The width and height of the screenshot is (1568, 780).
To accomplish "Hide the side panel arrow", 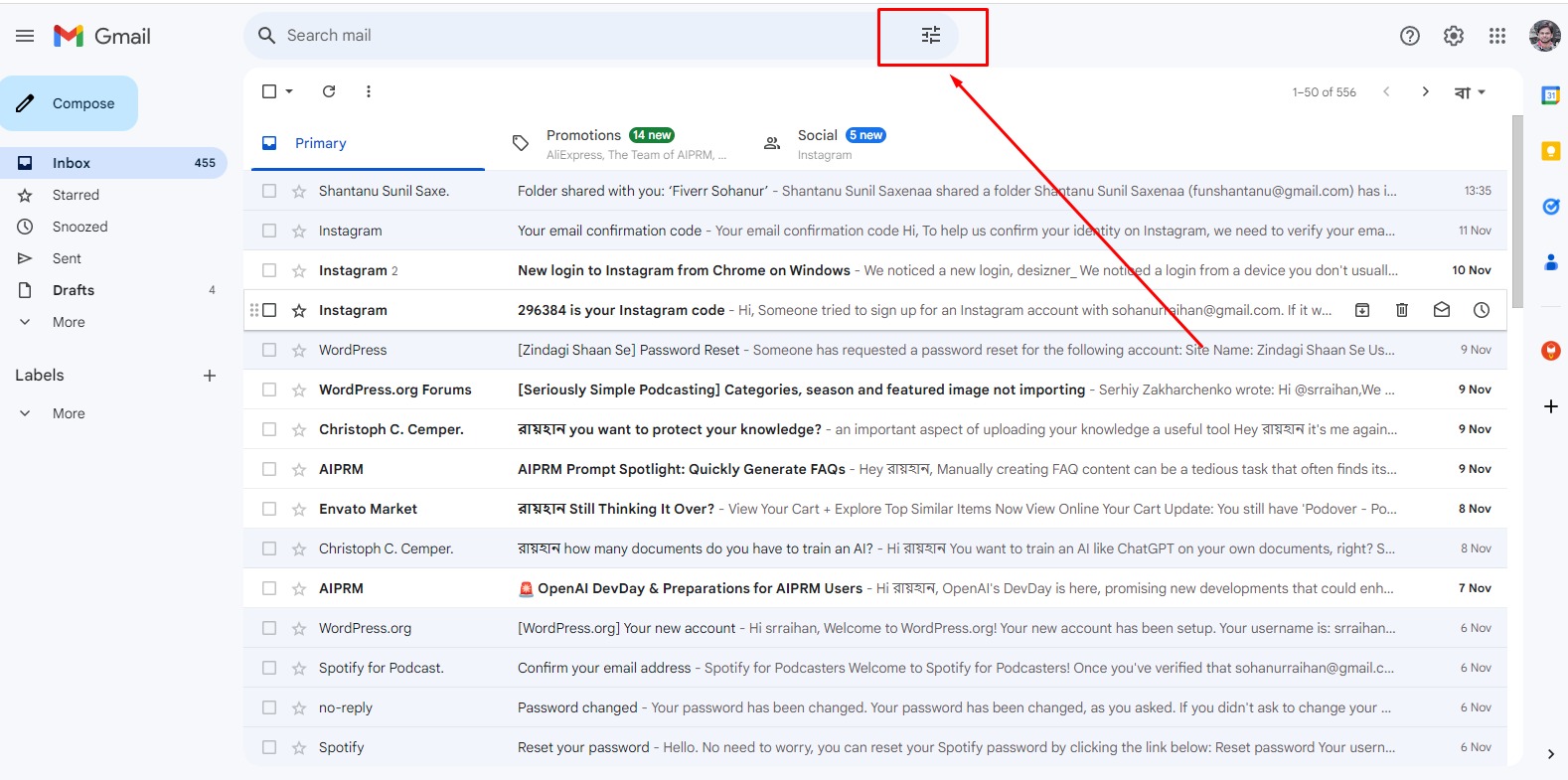I will [x=1550, y=754].
